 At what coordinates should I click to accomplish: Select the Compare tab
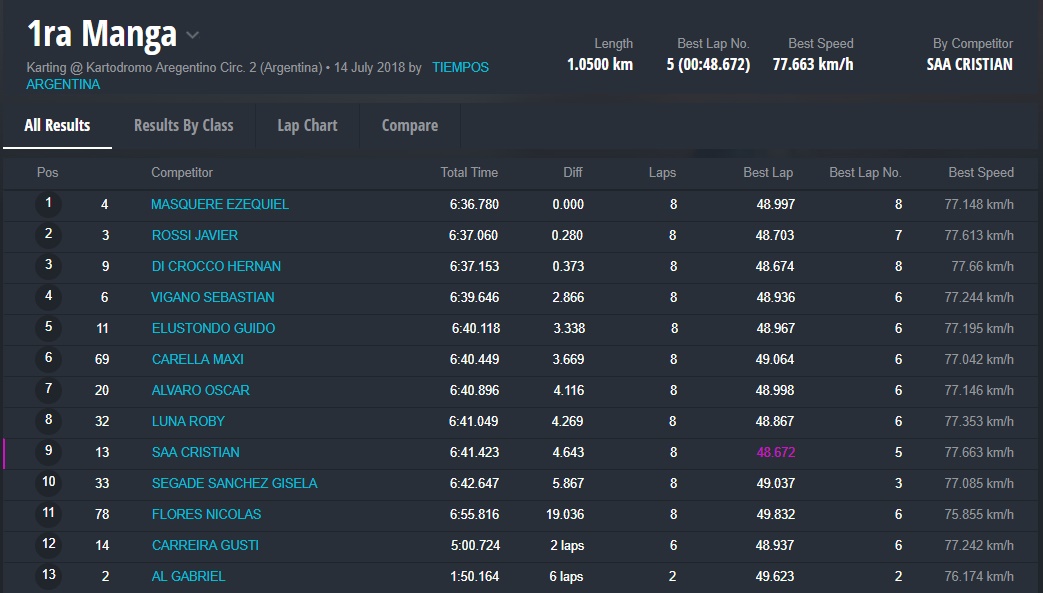pos(409,125)
